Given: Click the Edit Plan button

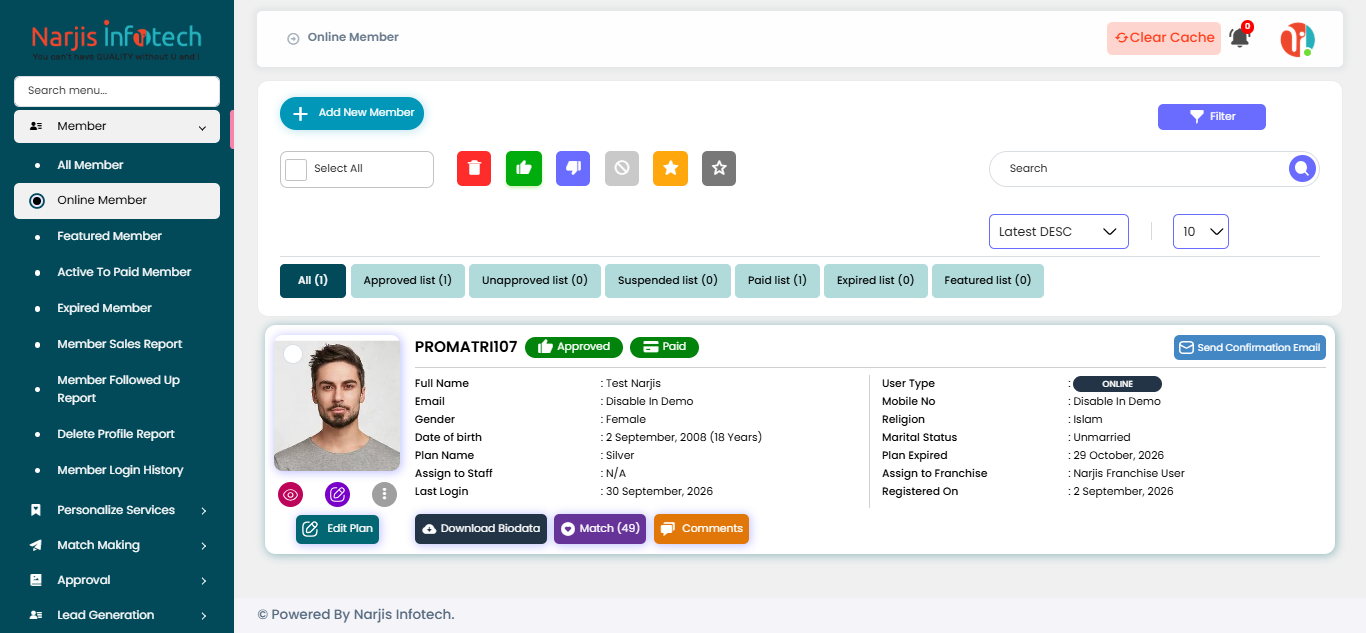Looking at the screenshot, I should 338,529.
